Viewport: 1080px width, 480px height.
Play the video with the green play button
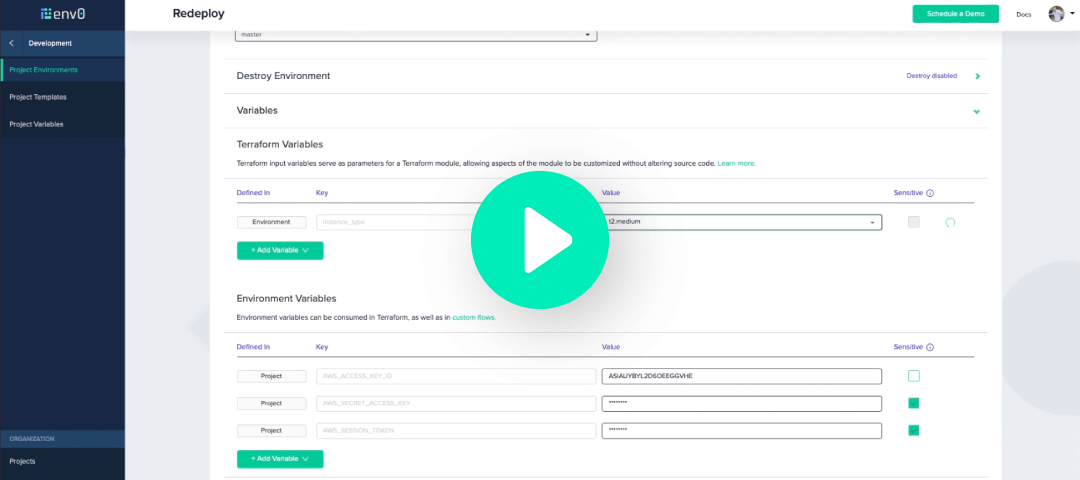click(x=539, y=240)
